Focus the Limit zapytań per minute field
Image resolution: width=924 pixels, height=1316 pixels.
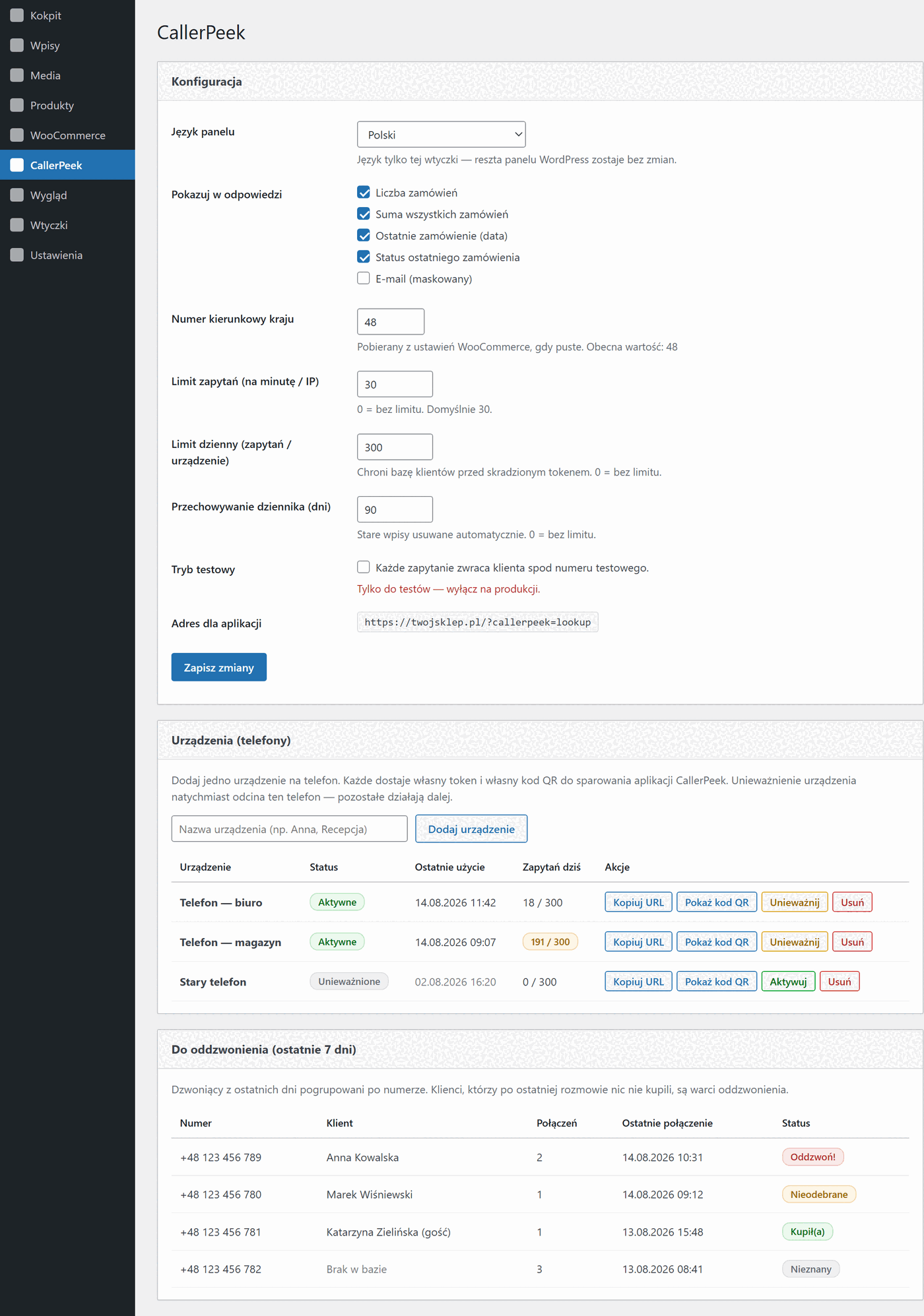pos(395,385)
